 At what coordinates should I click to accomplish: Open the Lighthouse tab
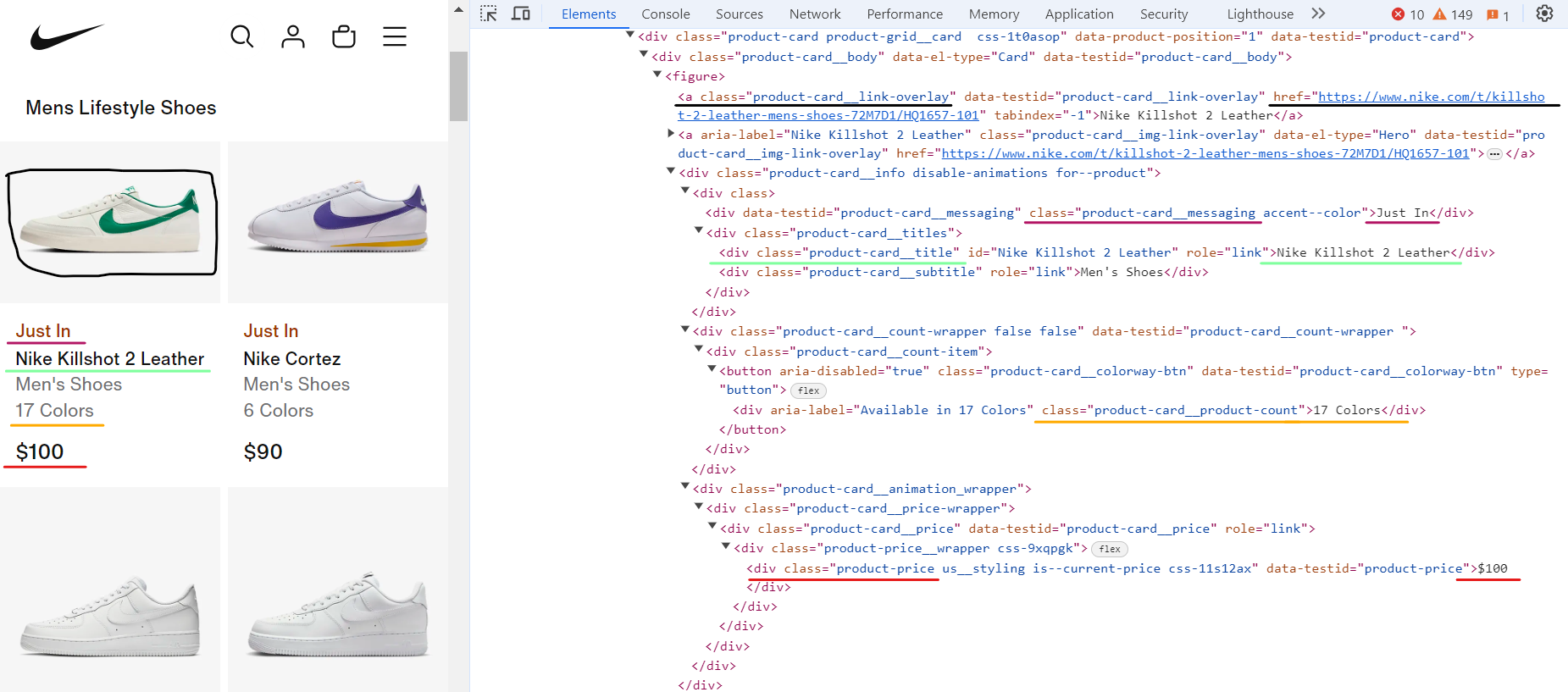[1260, 14]
